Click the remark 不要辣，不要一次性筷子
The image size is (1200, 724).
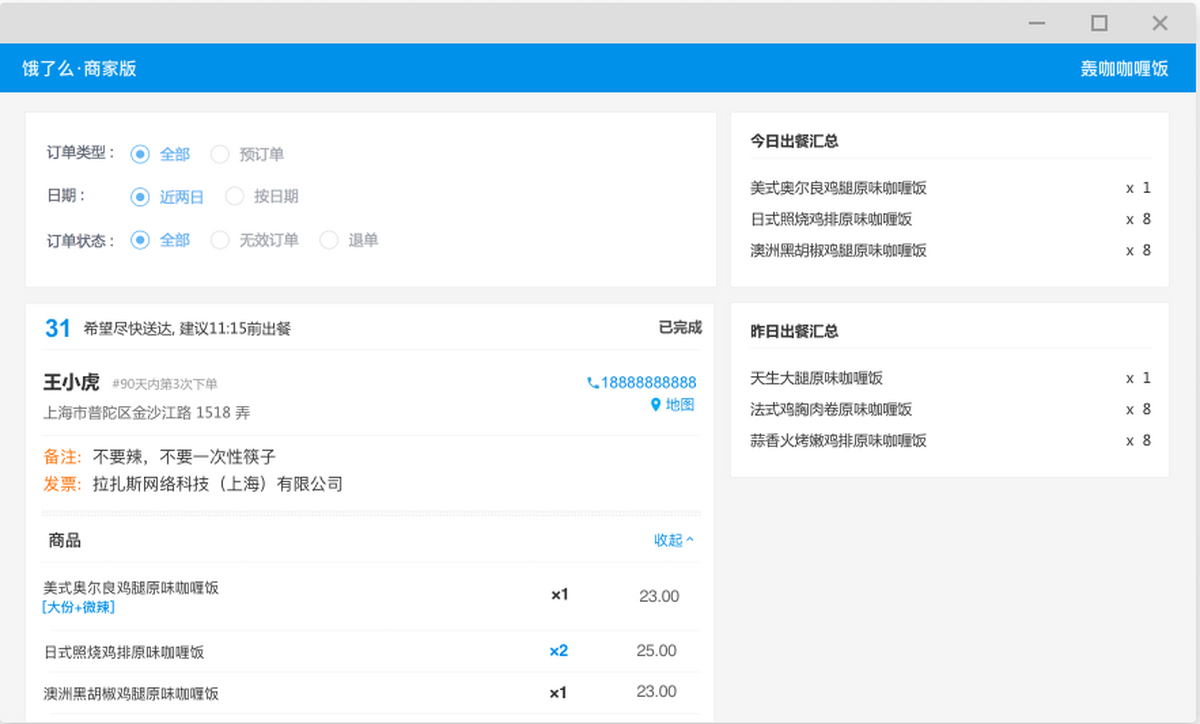pos(184,457)
